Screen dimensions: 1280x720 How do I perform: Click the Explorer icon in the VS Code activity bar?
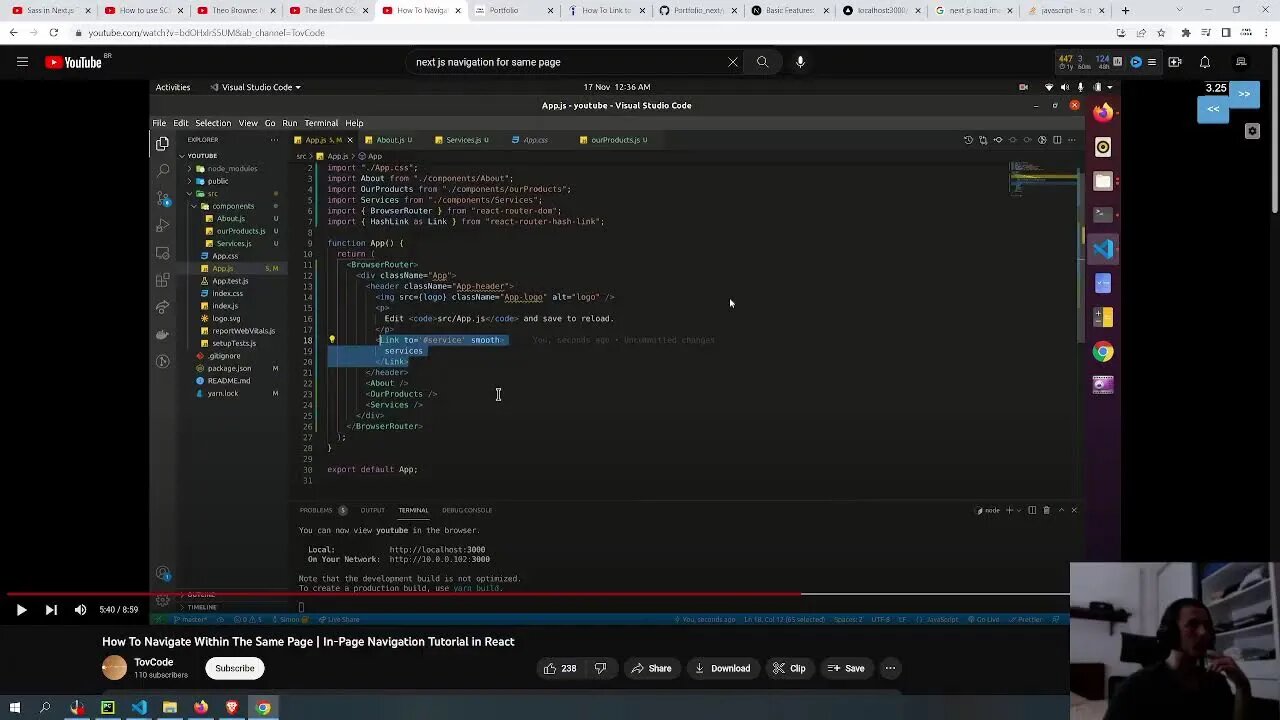pyautogui.click(x=162, y=144)
